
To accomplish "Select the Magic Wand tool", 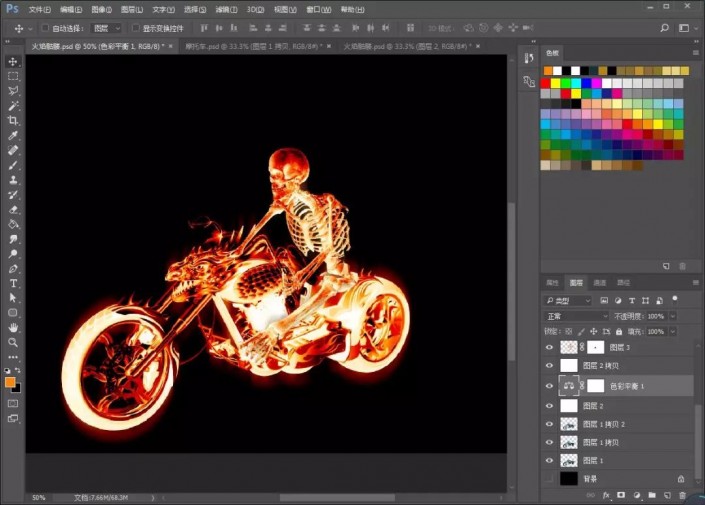I will tap(13, 106).
